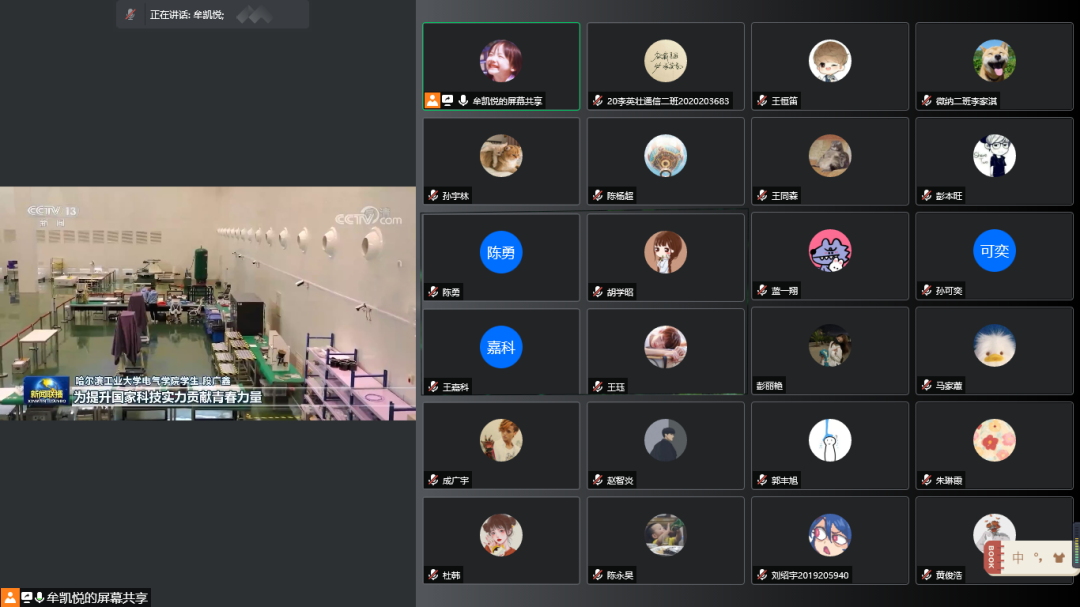The width and height of the screenshot is (1080, 607).
Task: Click the orange host icon in bottom-left status bar
Action: tap(10, 597)
